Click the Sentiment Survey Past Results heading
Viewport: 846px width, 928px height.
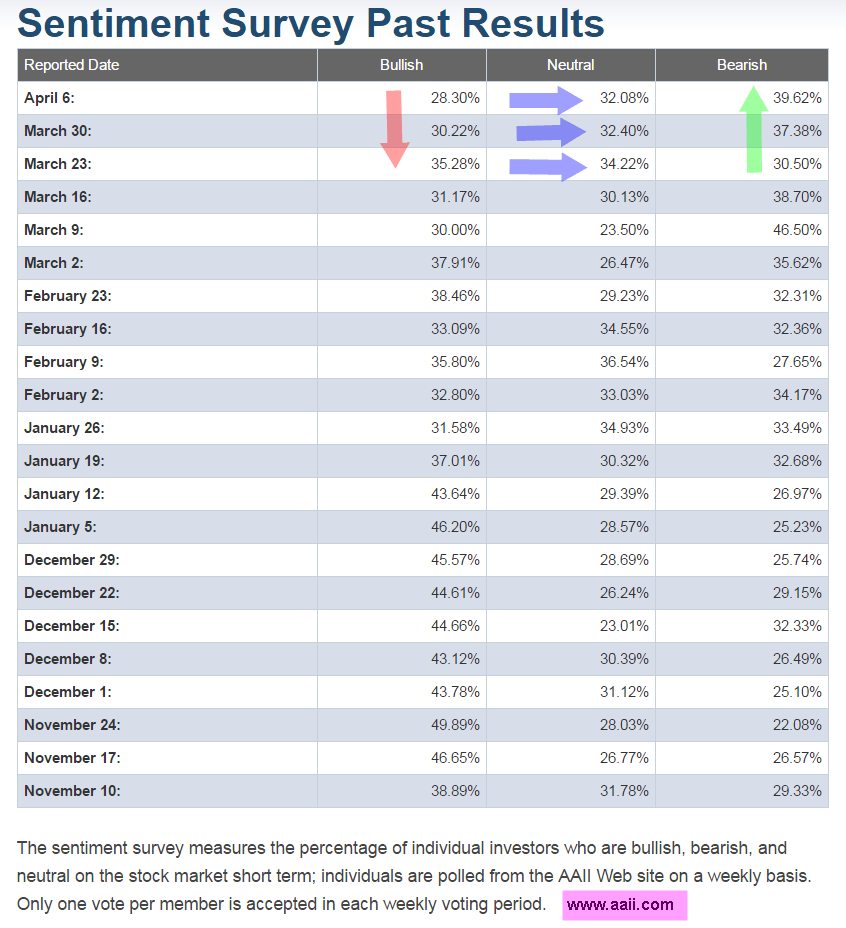point(311,23)
